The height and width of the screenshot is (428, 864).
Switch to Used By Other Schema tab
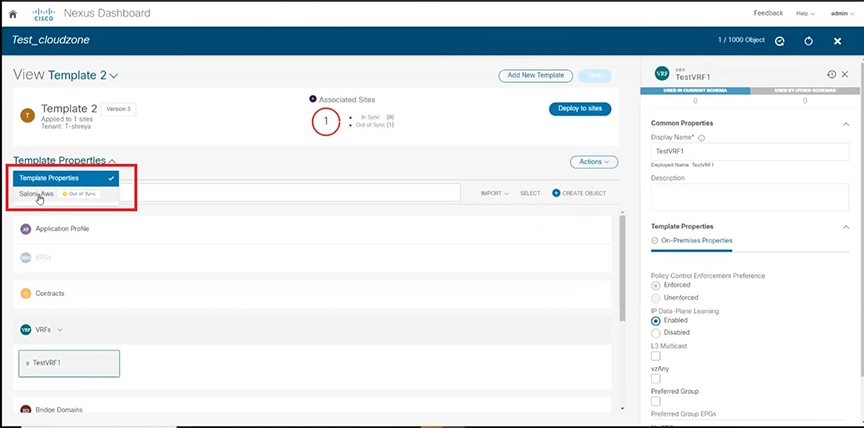pyautogui.click(x=805, y=90)
